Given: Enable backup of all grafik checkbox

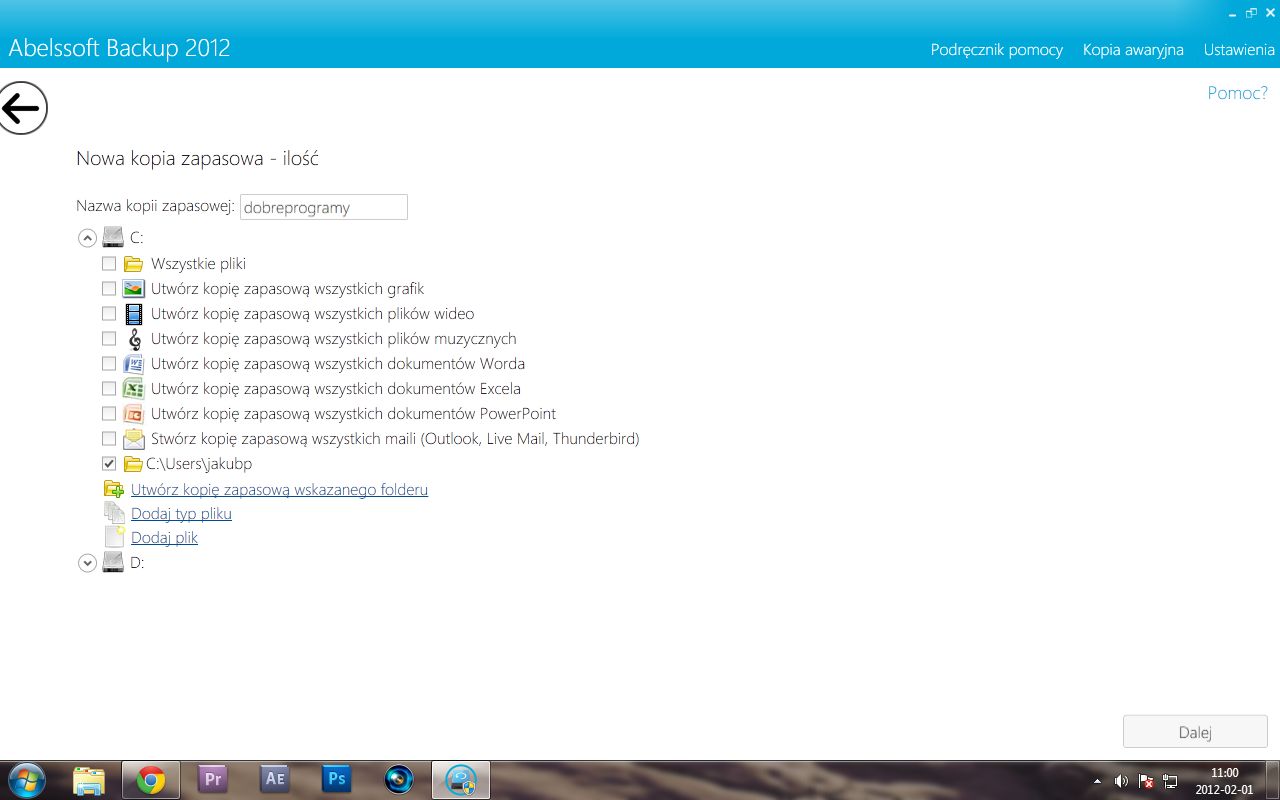Looking at the screenshot, I should click(x=109, y=289).
